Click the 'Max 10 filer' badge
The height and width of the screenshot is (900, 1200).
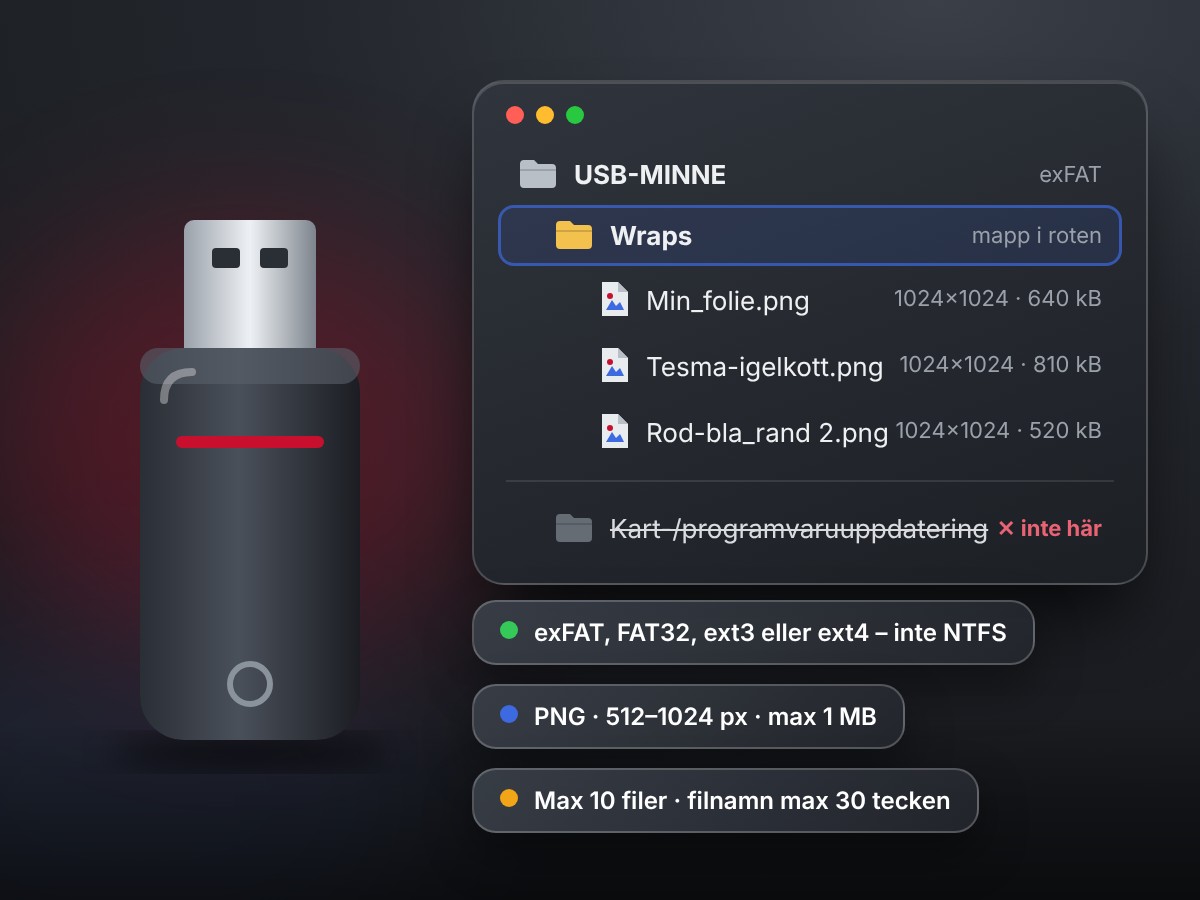click(725, 800)
